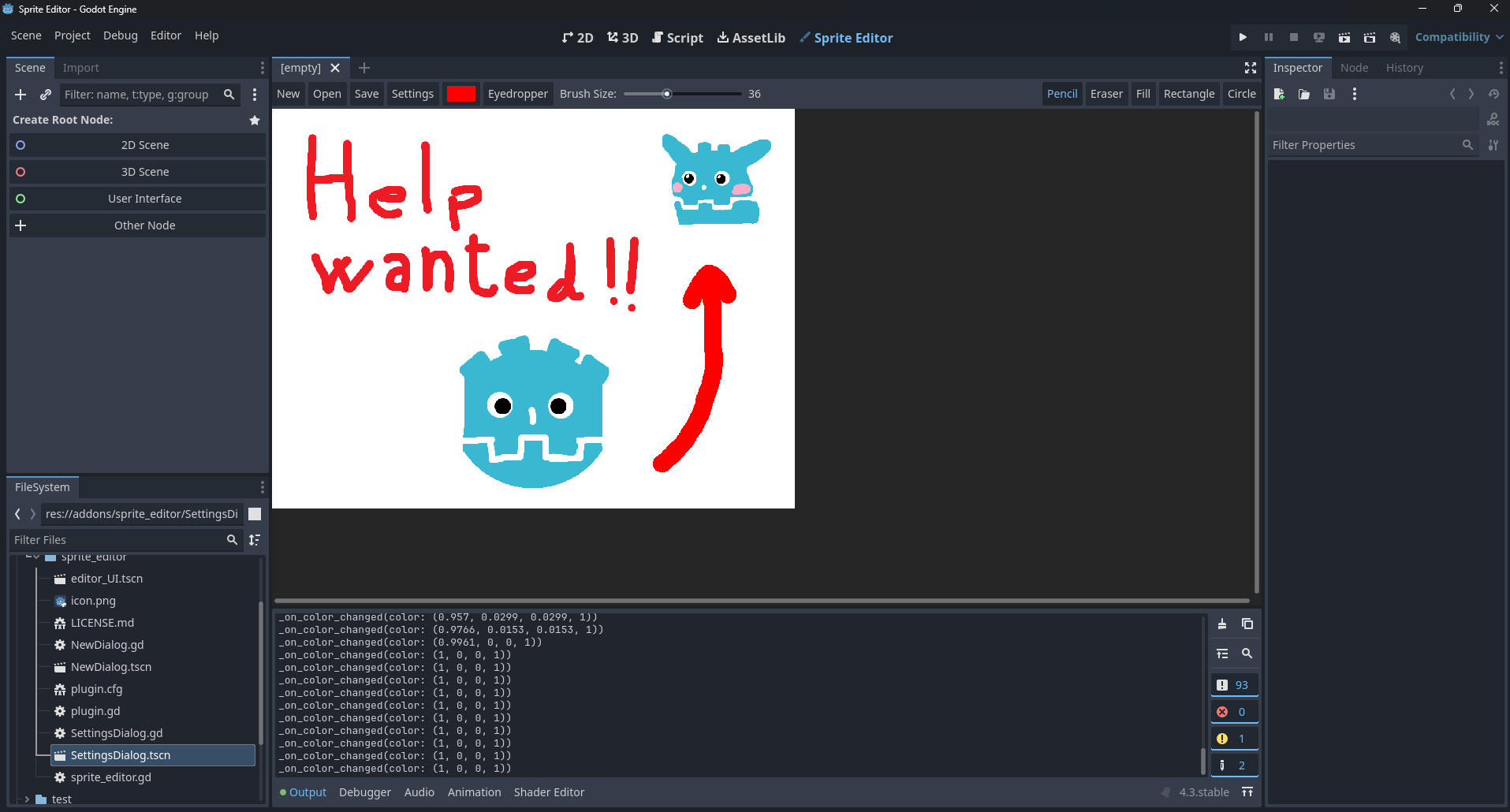Expand the test folder

pos(27,799)
